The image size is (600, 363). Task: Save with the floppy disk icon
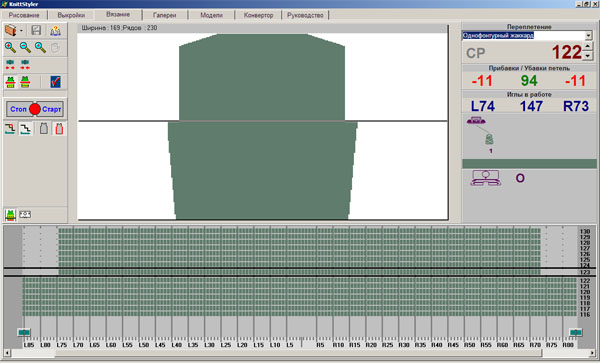[36, 30]
